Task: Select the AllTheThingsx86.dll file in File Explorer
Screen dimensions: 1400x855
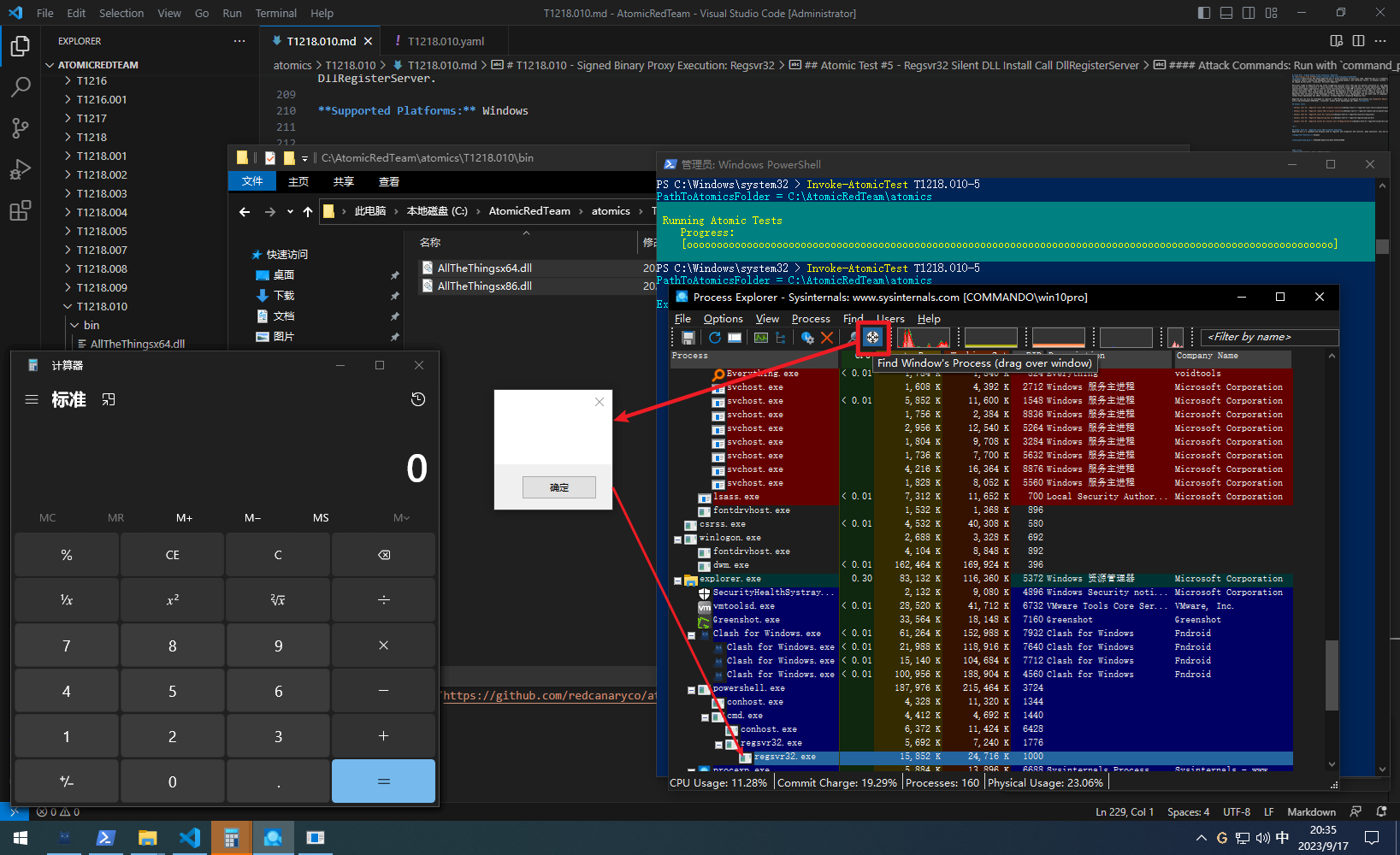Action: point(485,286)
